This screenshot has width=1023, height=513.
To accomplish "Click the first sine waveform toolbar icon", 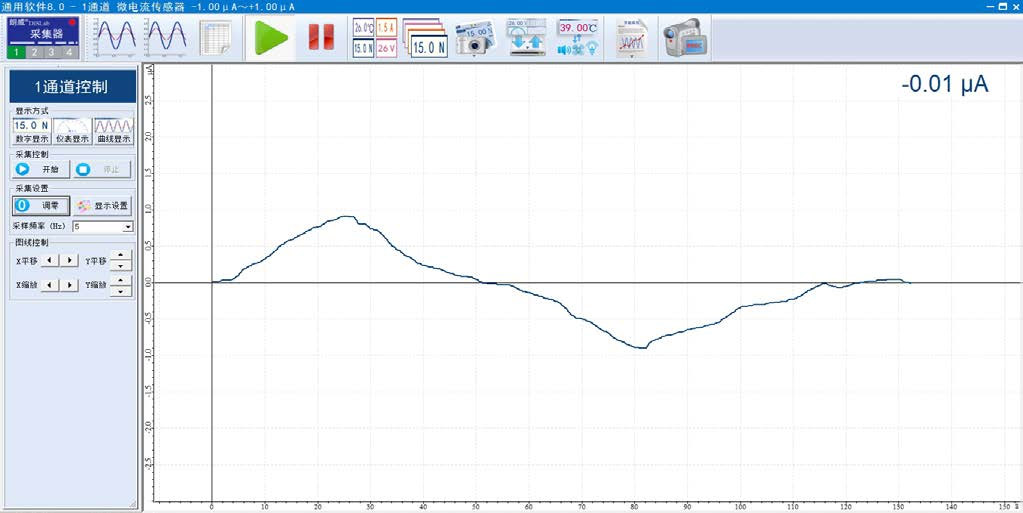I will click(x=114, y=37).
